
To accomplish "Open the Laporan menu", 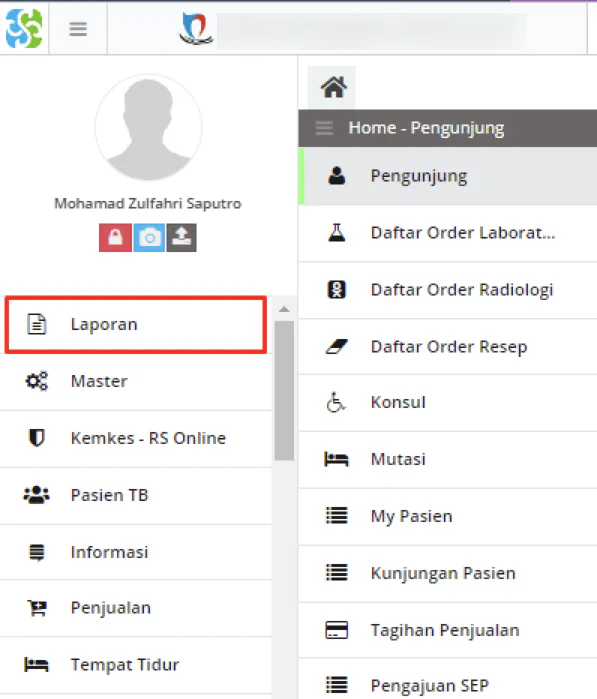I will (136, 325).
